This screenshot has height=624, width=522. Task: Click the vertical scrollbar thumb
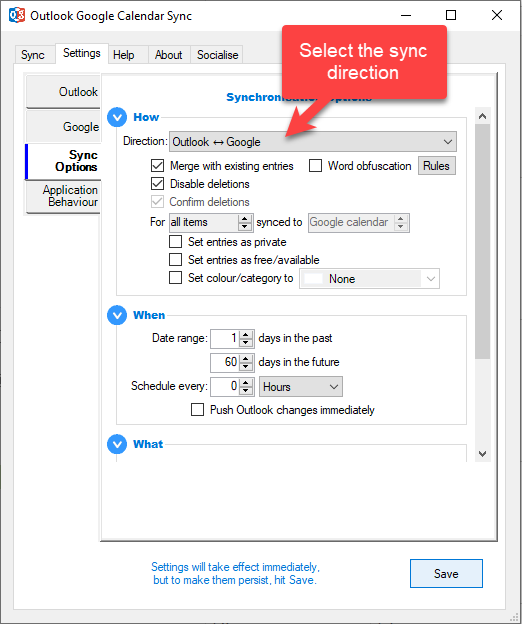coord(483,242)
